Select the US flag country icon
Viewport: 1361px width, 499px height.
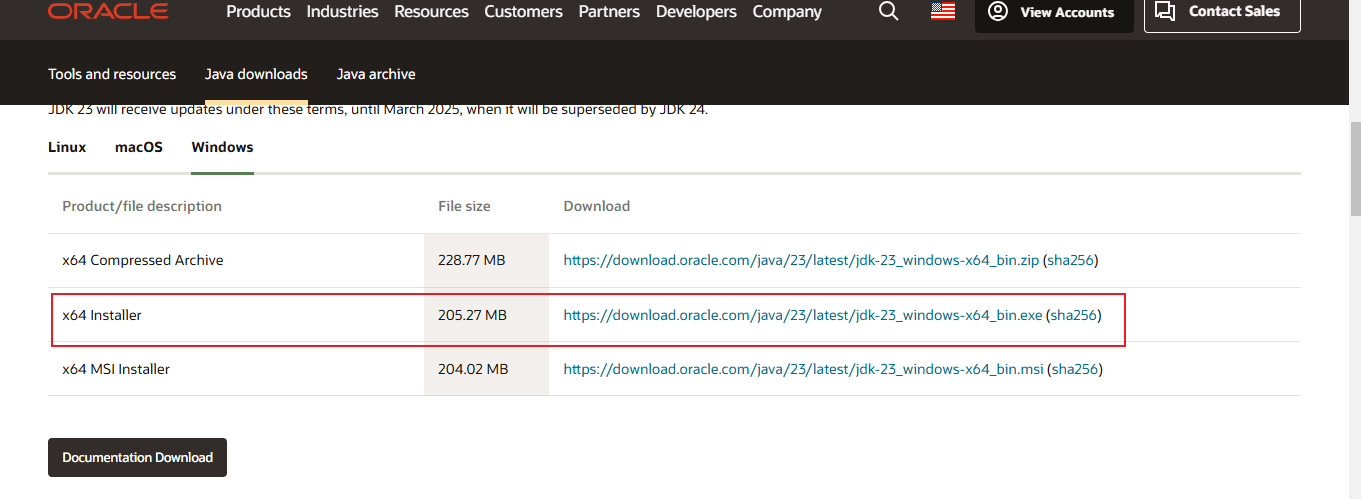[x=942, y=12]
